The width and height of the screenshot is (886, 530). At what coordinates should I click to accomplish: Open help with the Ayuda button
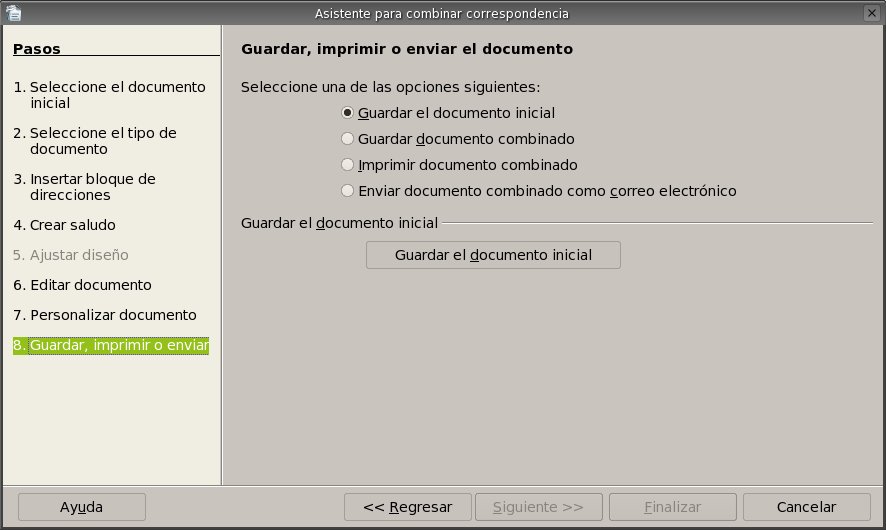(81, 507)
